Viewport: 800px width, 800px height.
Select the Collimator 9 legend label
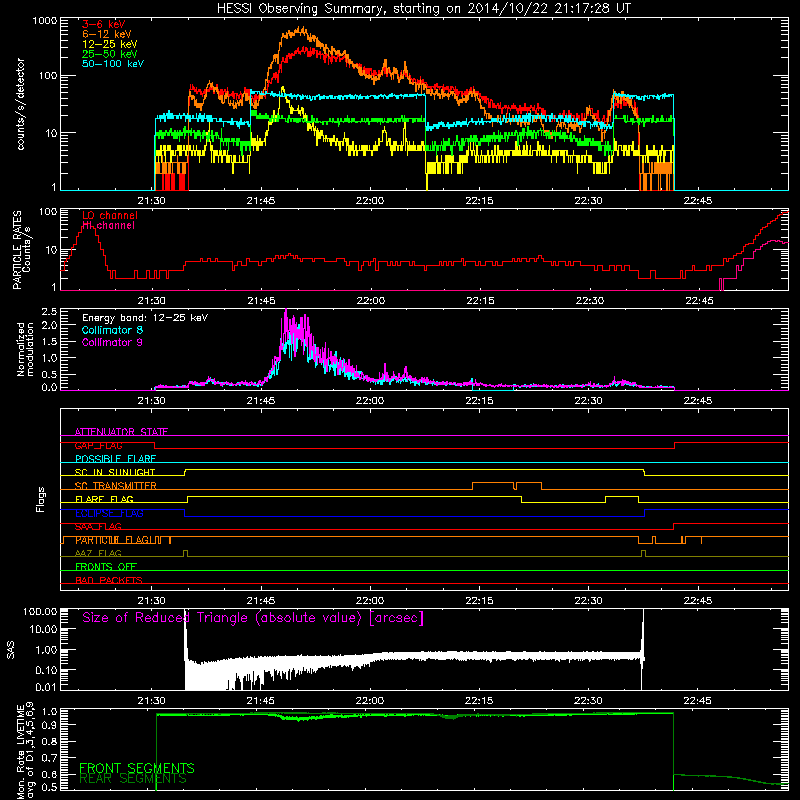click(x=112, y=342)
